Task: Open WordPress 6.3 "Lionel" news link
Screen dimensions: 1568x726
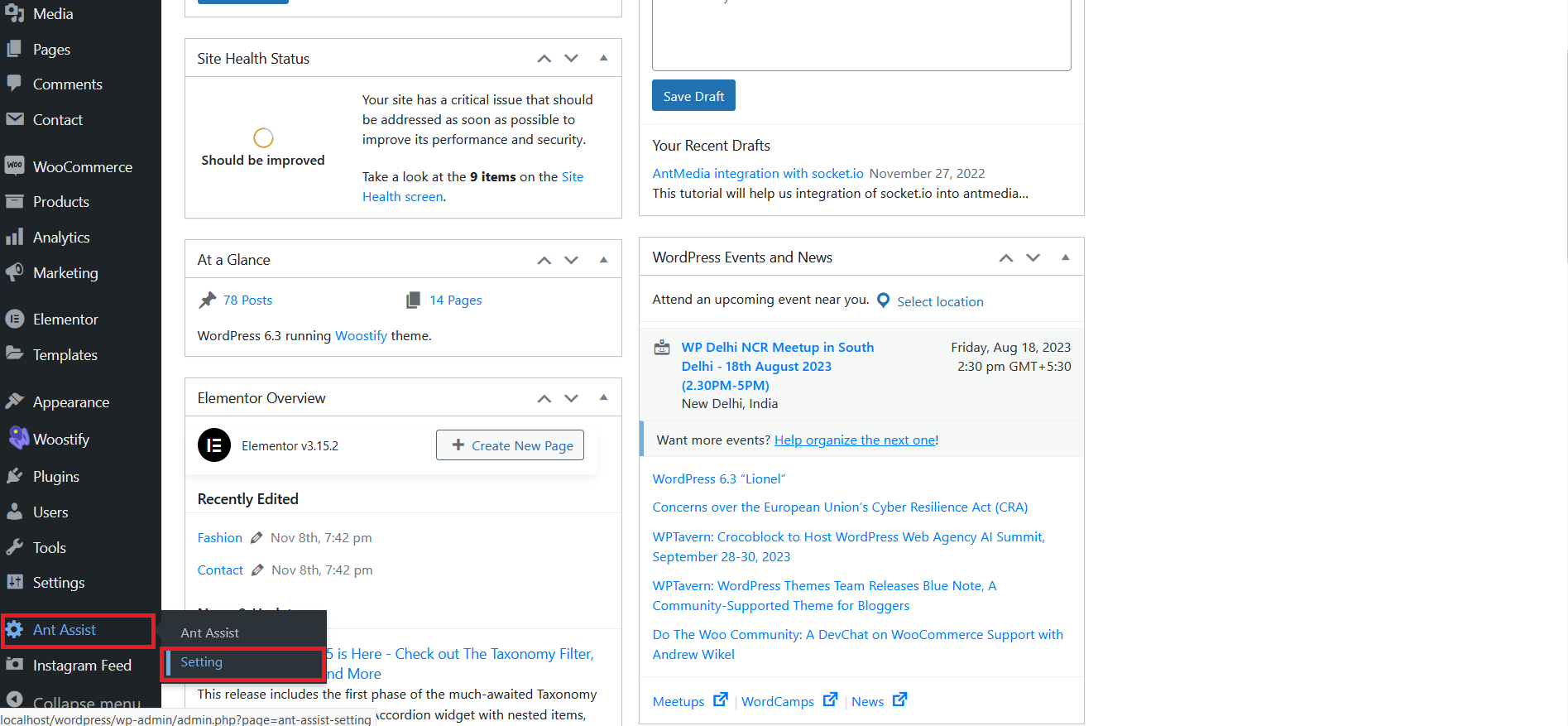Action: [719, 478]
